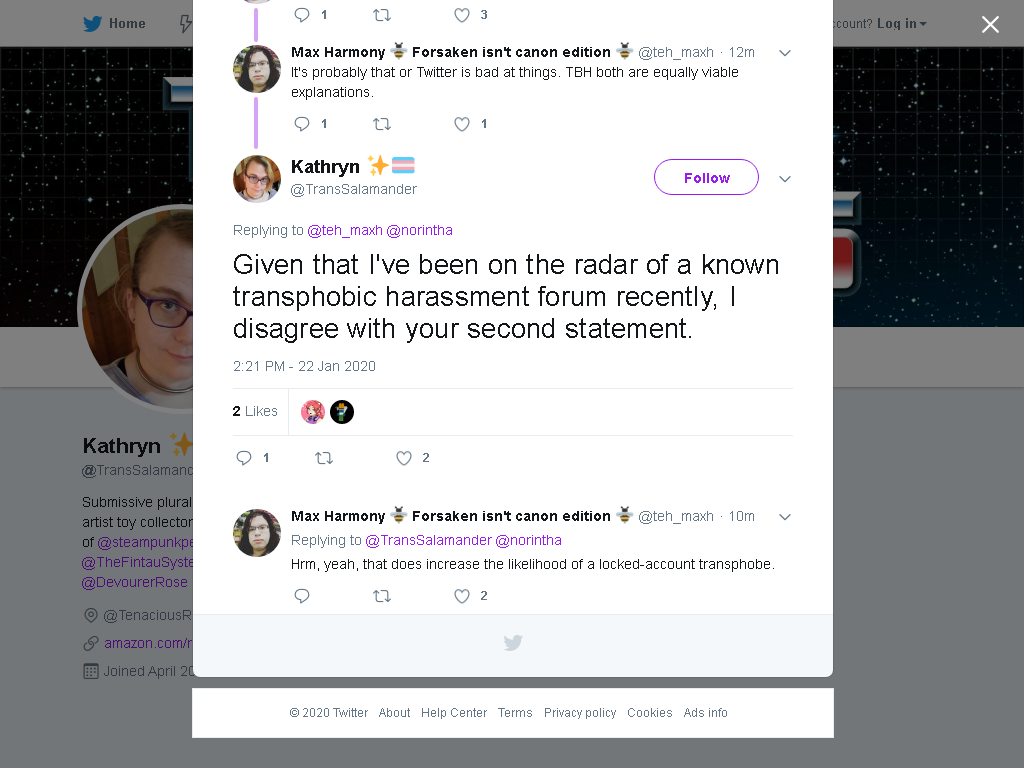Retweet Max Harmony's 12m tweet
Screen dimensions: 1024x768
[x=382, y=123]
